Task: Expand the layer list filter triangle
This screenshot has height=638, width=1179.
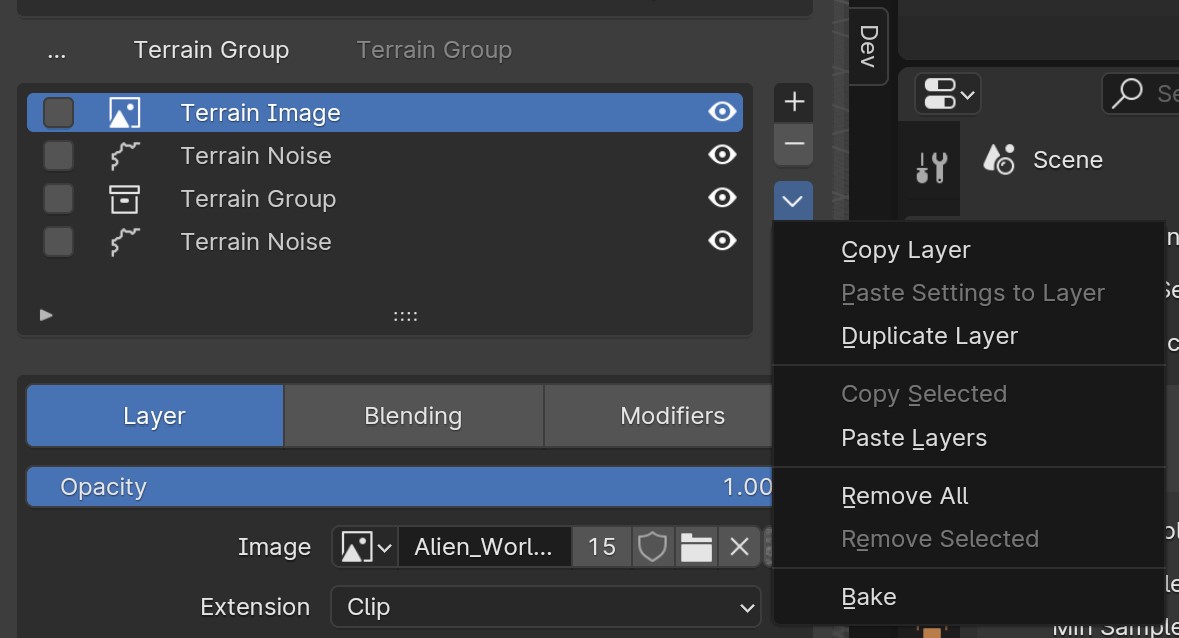Action: (x=46, y=315)
